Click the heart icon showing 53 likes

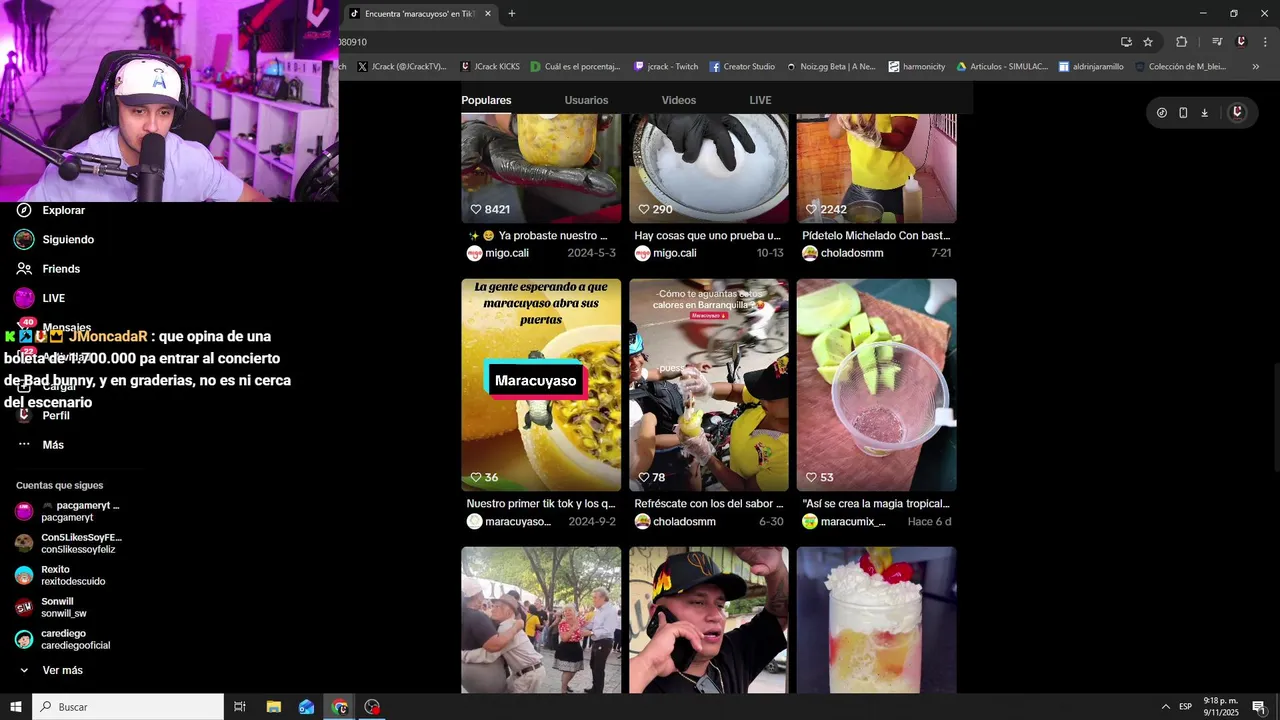tap(811, 477)
